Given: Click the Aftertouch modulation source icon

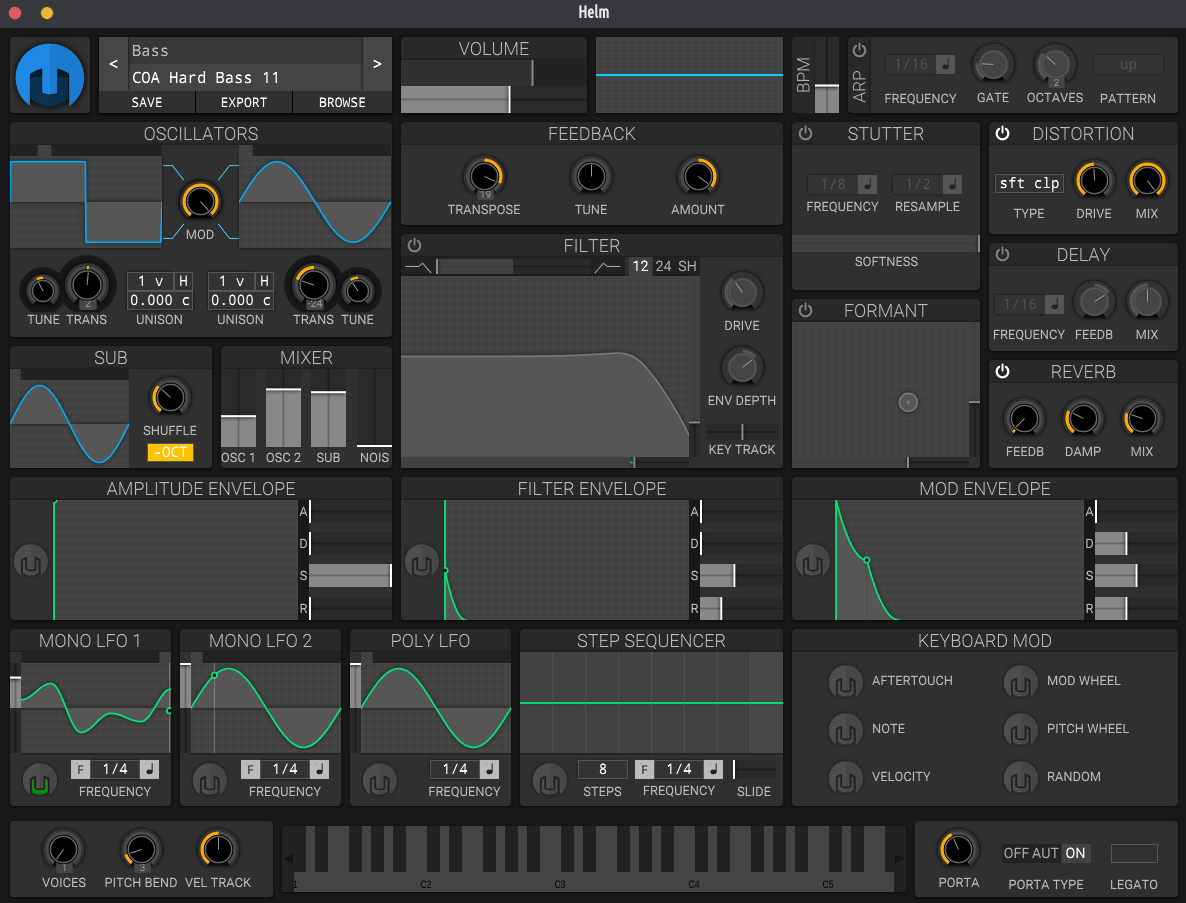Looking at the screenshot, I should (845, 681).
